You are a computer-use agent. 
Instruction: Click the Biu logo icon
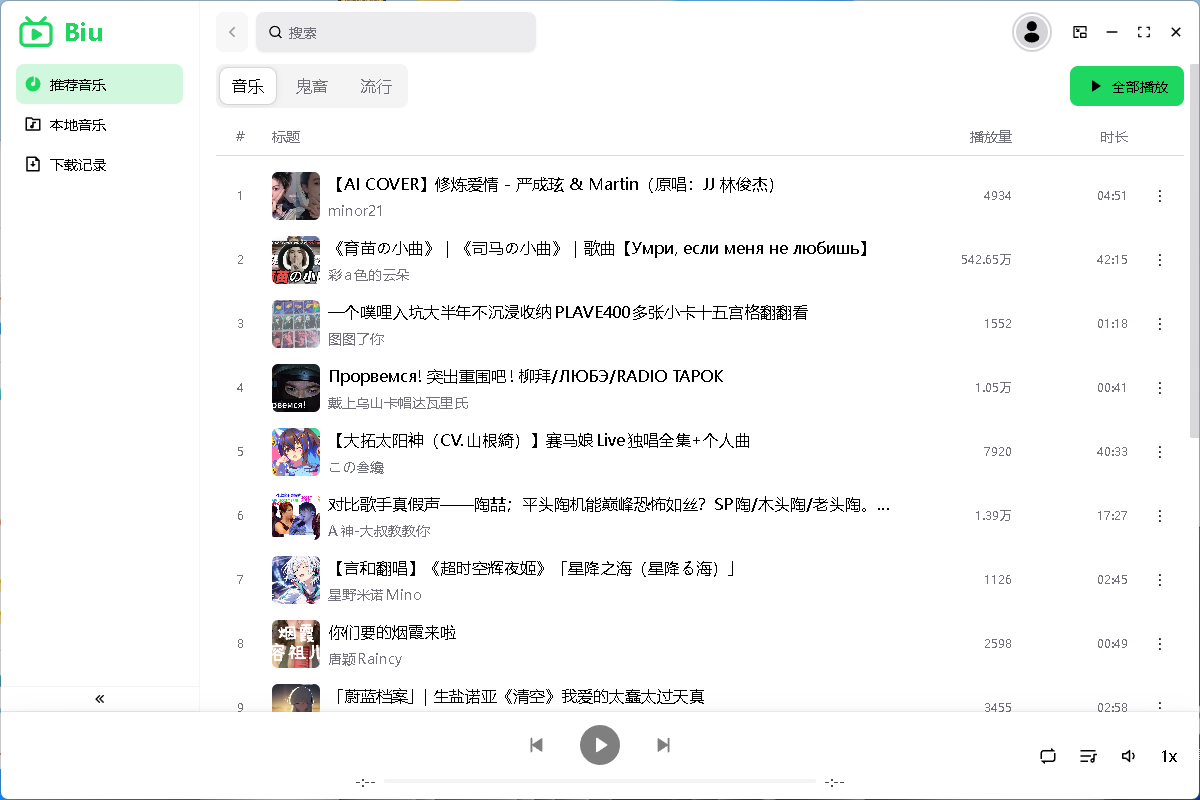pos(35,32)
